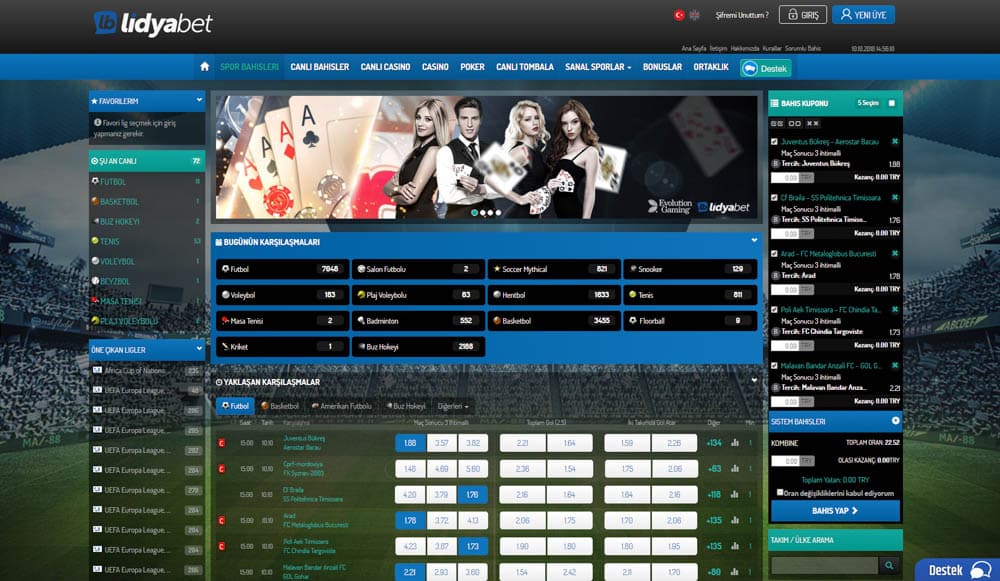
Task: Open the Sistem Bahisleri plus icon
Action: [895, 421]
